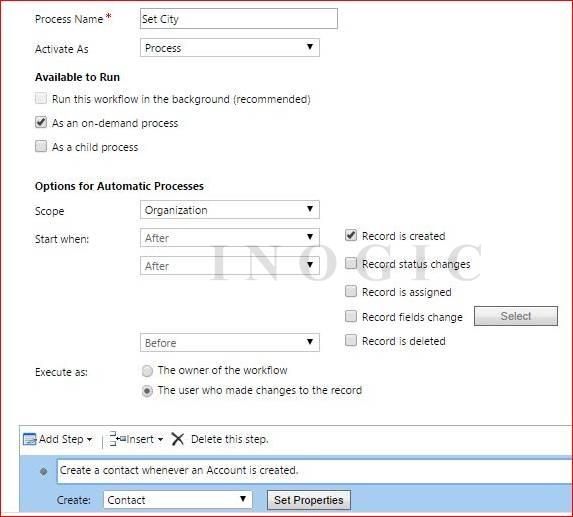
Task: Click the Set Properties button
Action: click(x=309, y=500)
